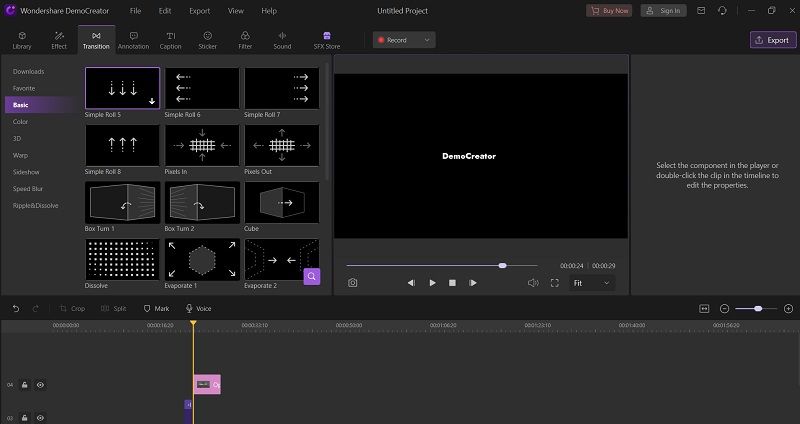Click fit timeline to window icon

pyautogui.click(x=704, y=309)
